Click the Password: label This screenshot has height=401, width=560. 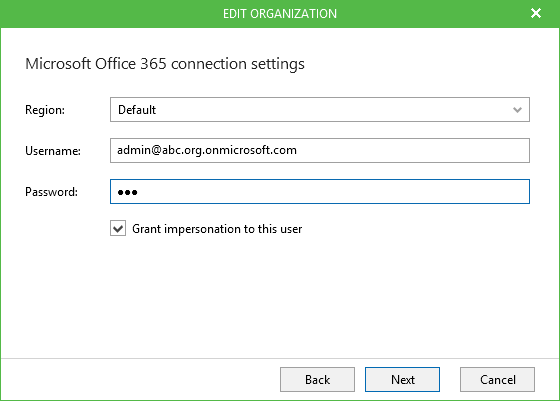[51, 192]
